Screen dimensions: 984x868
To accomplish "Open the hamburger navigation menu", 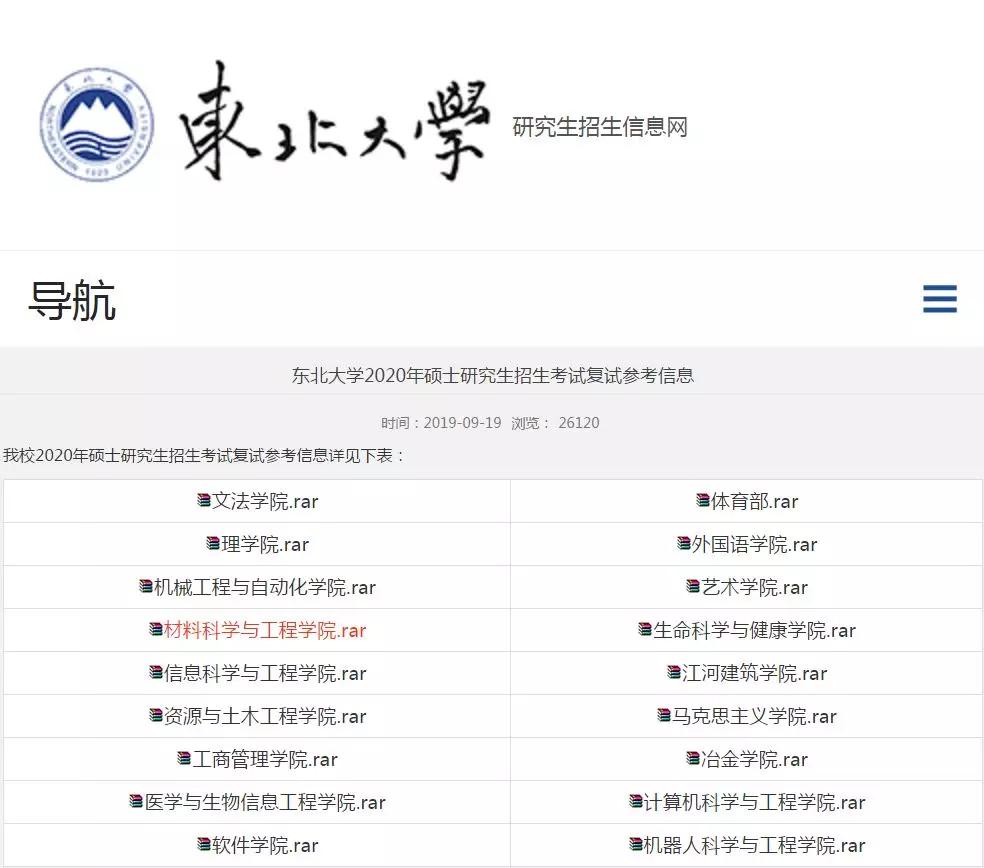I will [939, 299].
